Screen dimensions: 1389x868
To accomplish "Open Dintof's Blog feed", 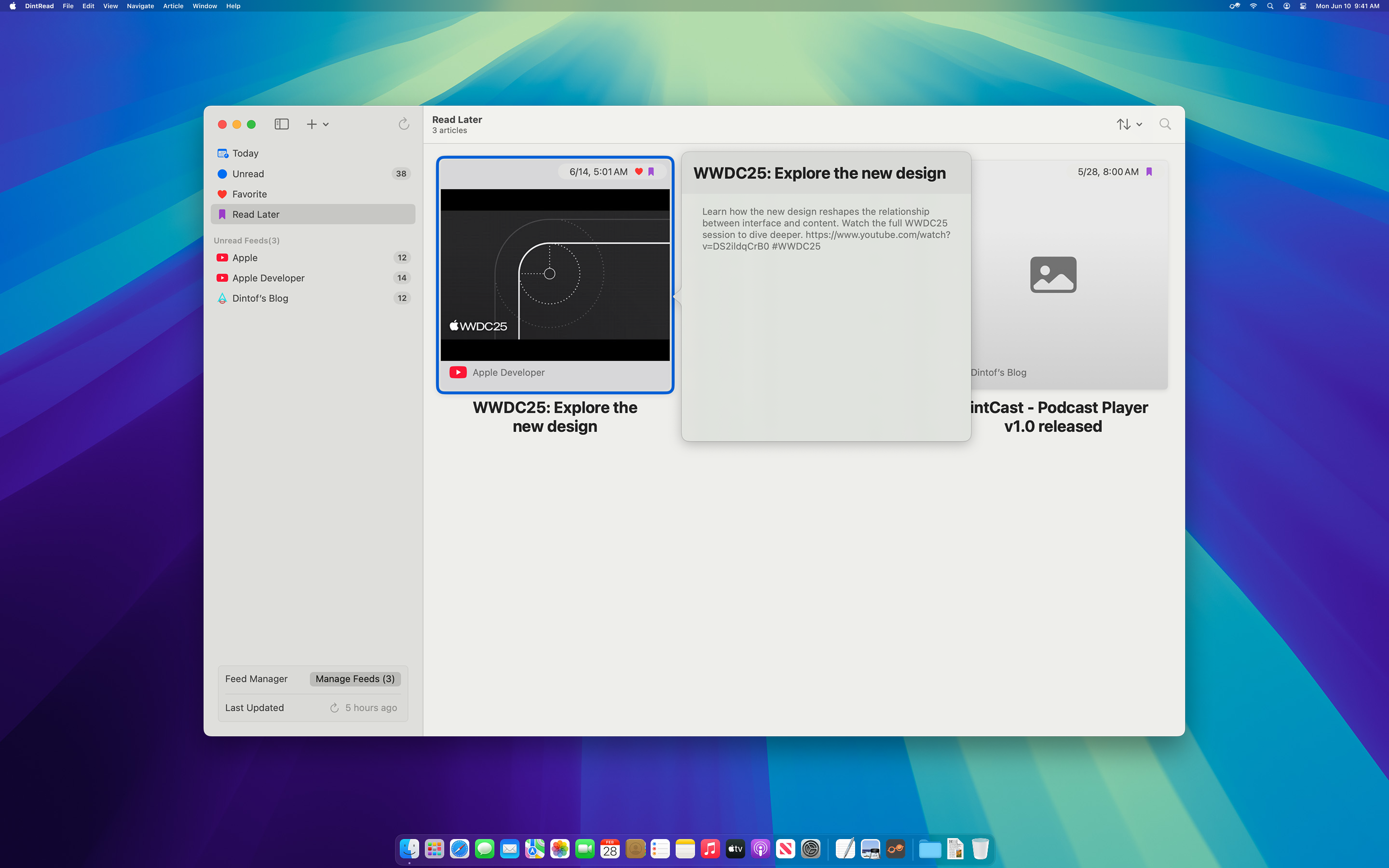I will coord(313,298).
